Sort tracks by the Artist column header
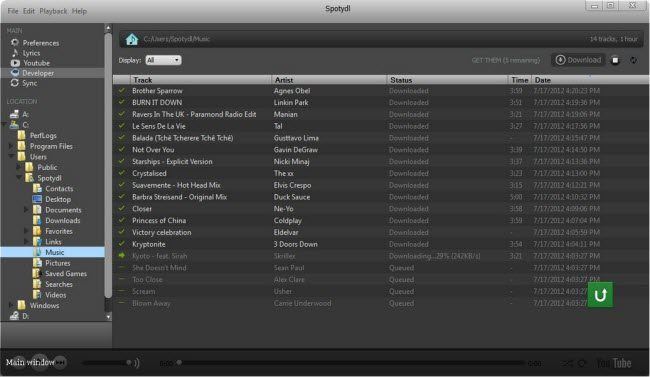The height and width of the screenshot is (377, 650). (x=329, y=80)
